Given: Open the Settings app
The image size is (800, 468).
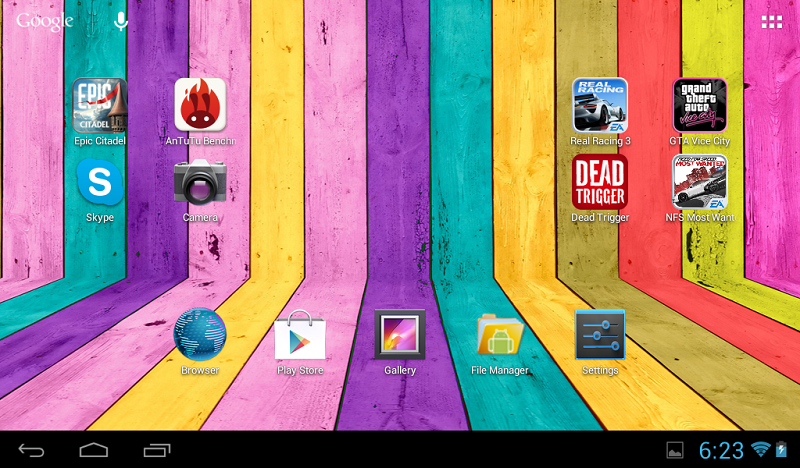Looking at the screenshot, I should [x=600, y=334].
